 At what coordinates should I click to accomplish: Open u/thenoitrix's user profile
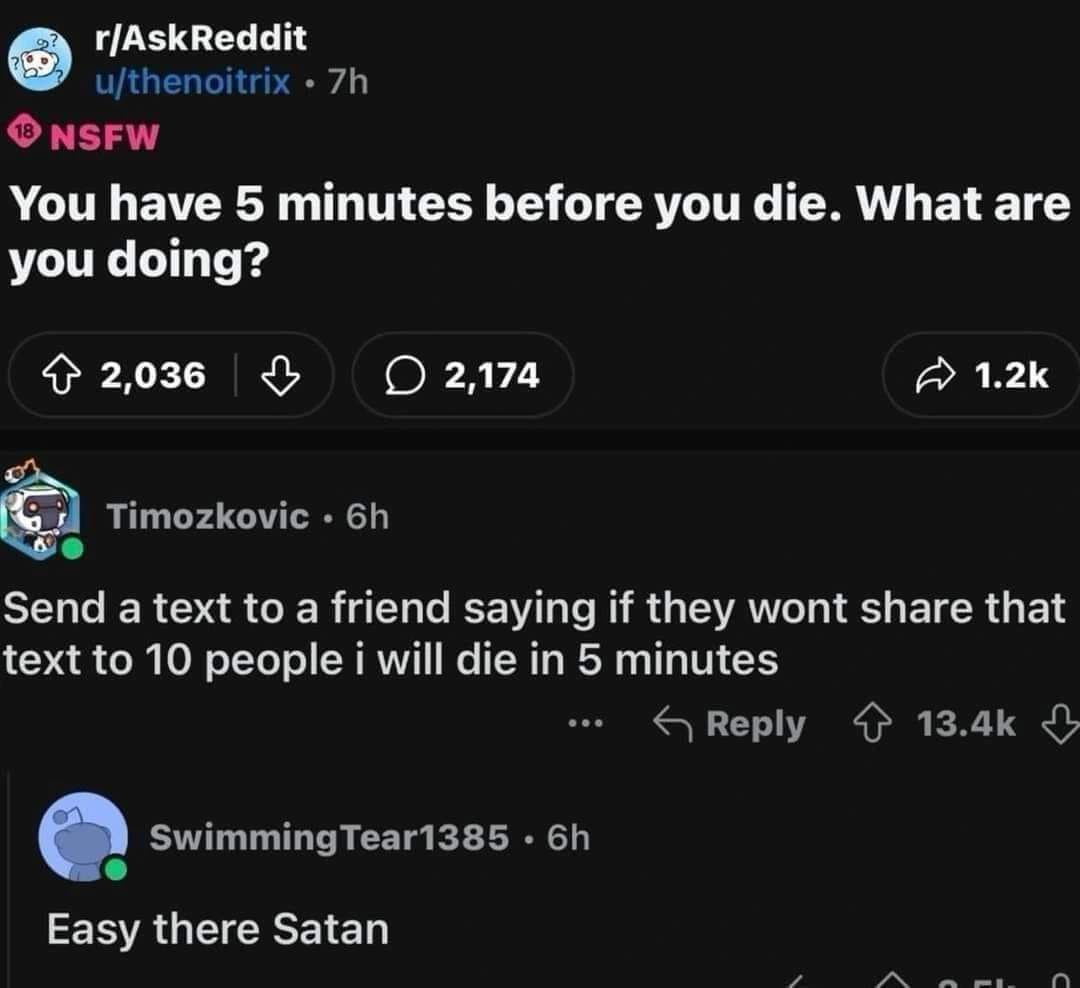[x=192, y=81]
